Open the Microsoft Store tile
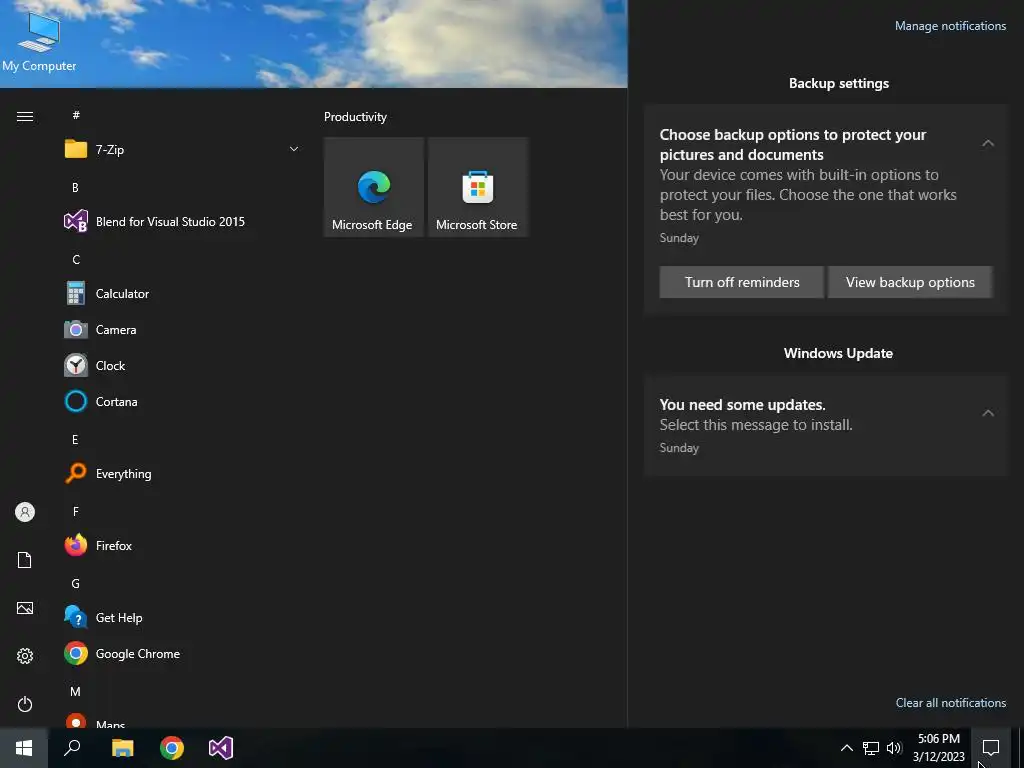This screenshot has height=768, width=1024. pyautogui.click(x=477, y=187)
